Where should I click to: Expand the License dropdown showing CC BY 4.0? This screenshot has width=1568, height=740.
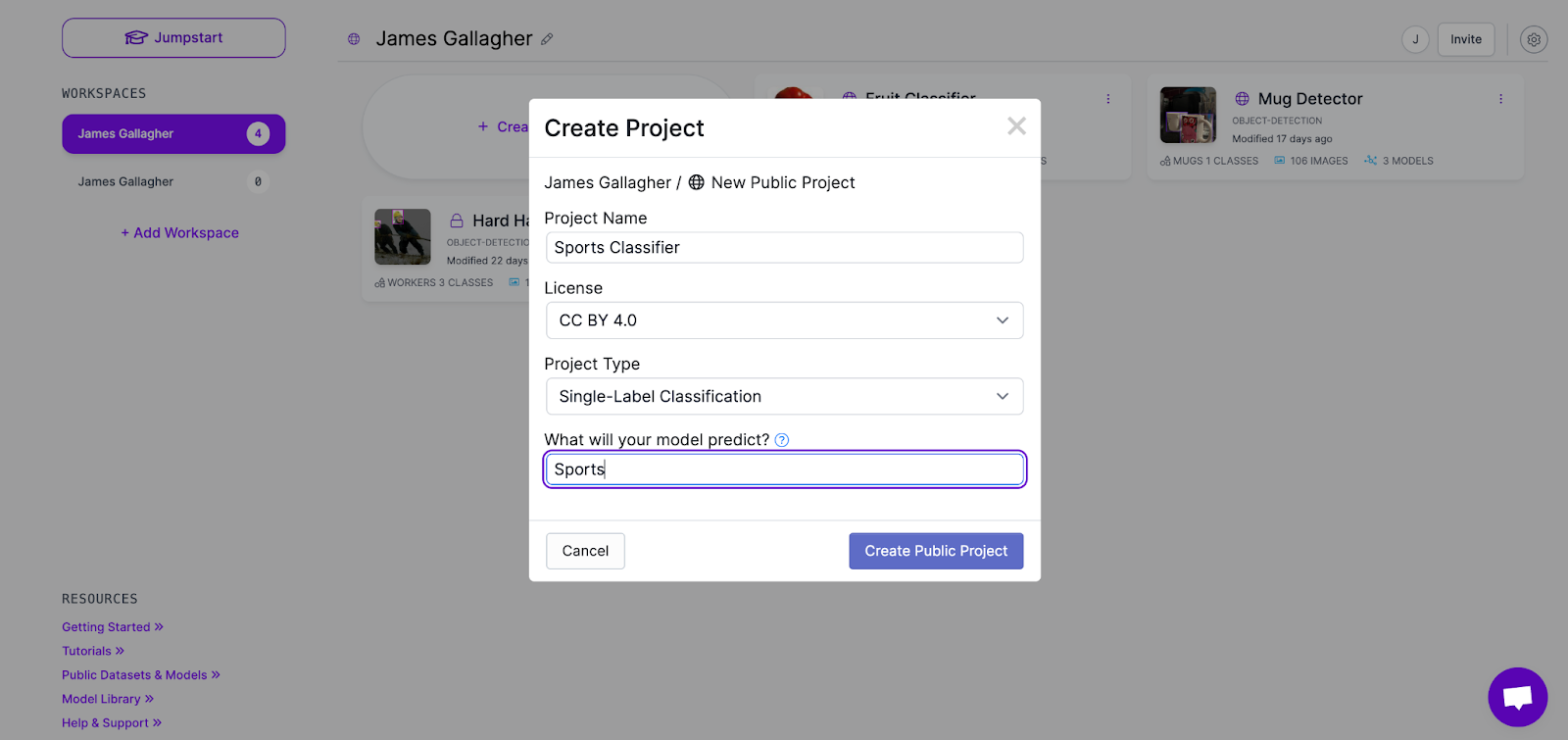pos(784,321)
